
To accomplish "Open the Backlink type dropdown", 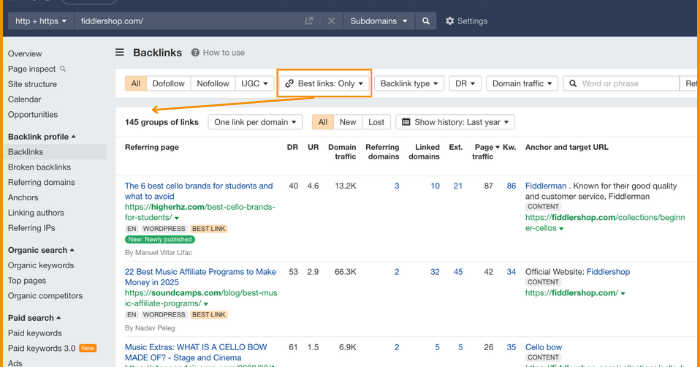I will point(409,83).
